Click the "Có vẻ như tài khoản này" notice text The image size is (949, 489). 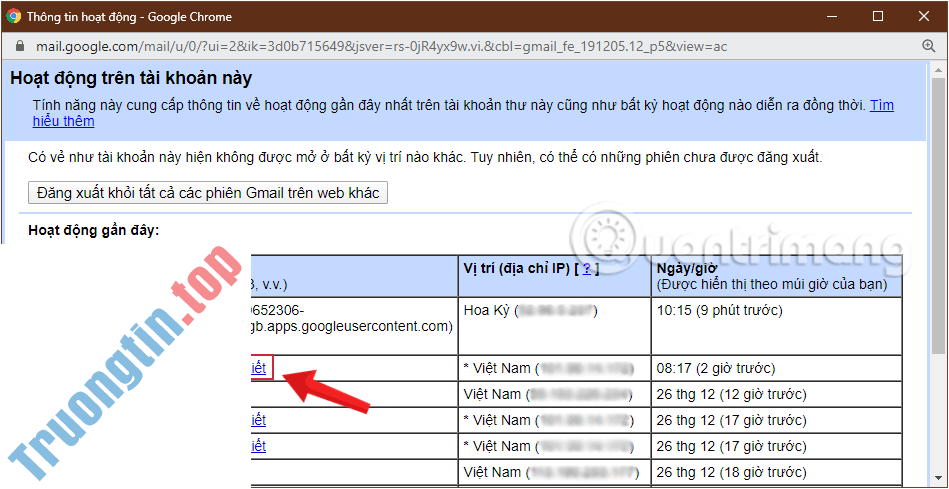pos(425,159)
